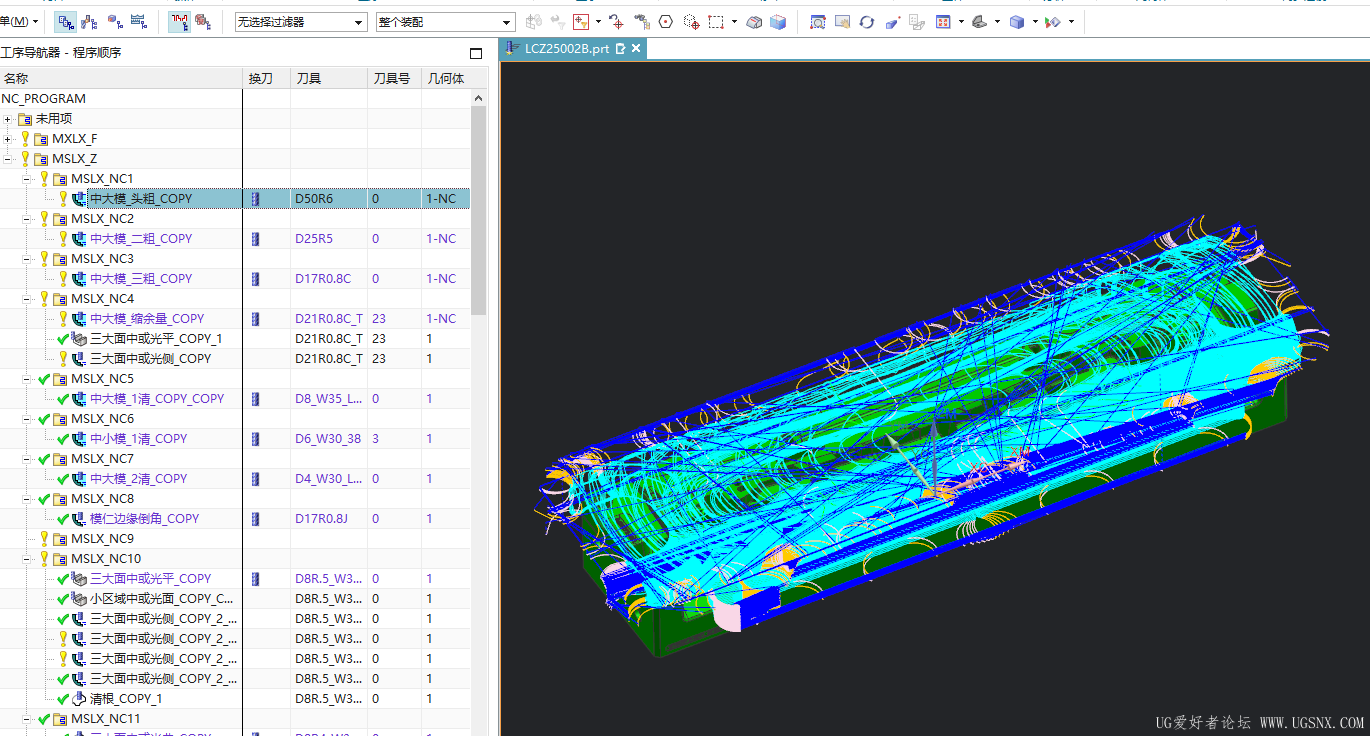Open the 整个装配 scope combo box
This screenshot has height=736, width=1370.
(446, 22)
